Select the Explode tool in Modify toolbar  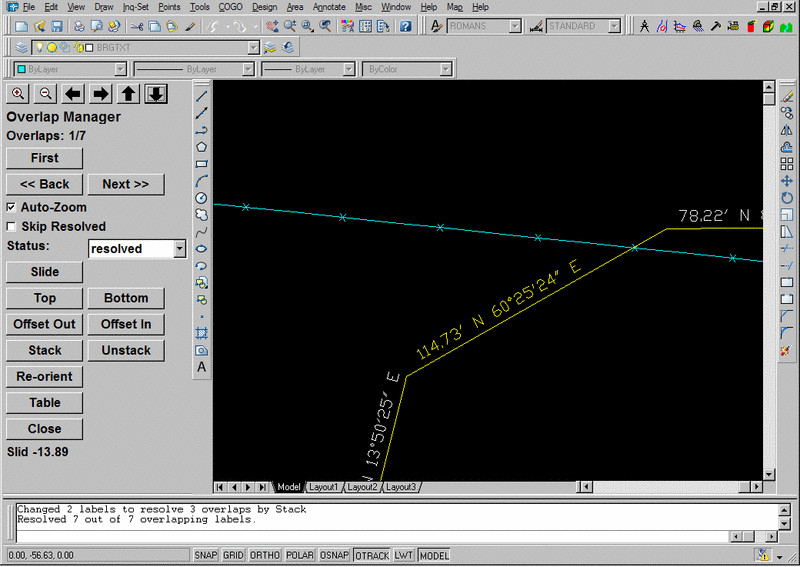click(786, 351)
